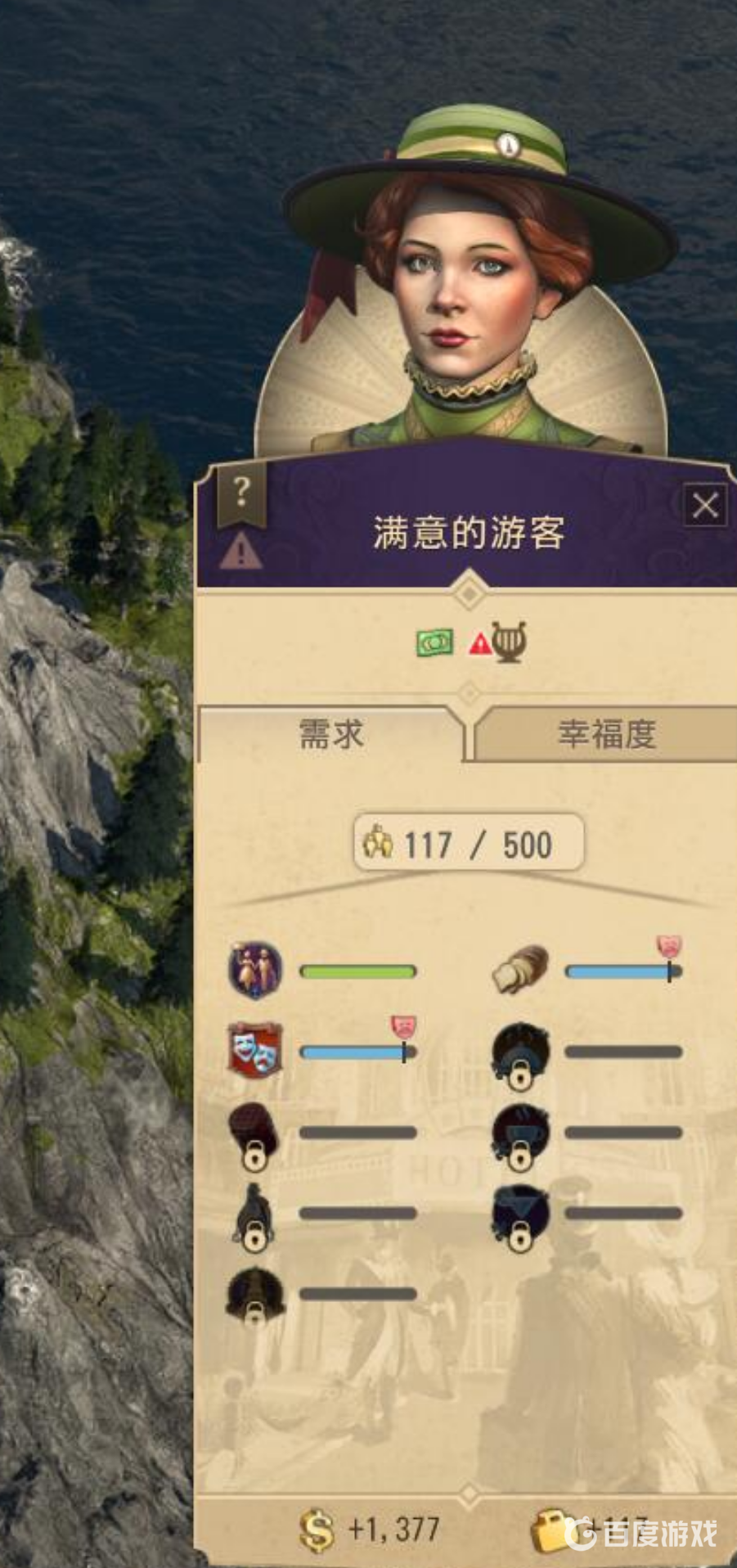Image resolution: width=737 pixels, height=1568 pixels.
Task: Click the lyre icon with red warning
Action: [x=498, y=642]
